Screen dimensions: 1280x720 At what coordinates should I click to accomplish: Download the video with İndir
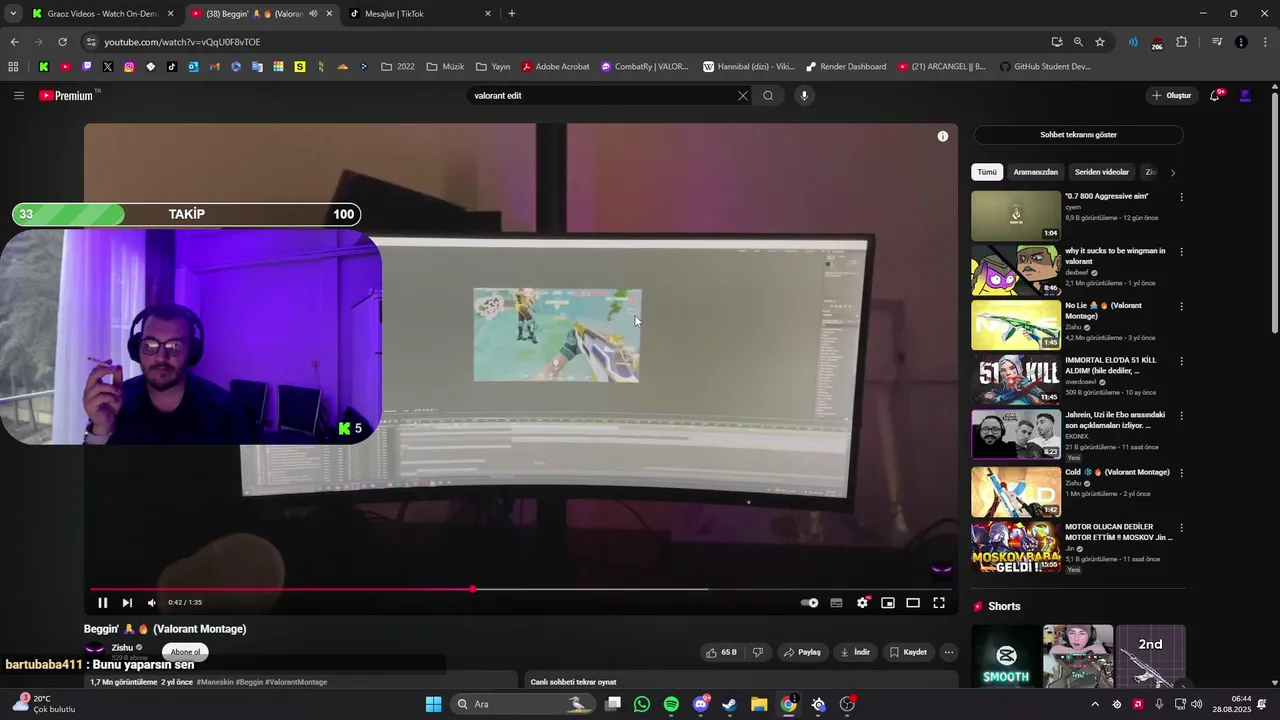click(x=855, y=652)
